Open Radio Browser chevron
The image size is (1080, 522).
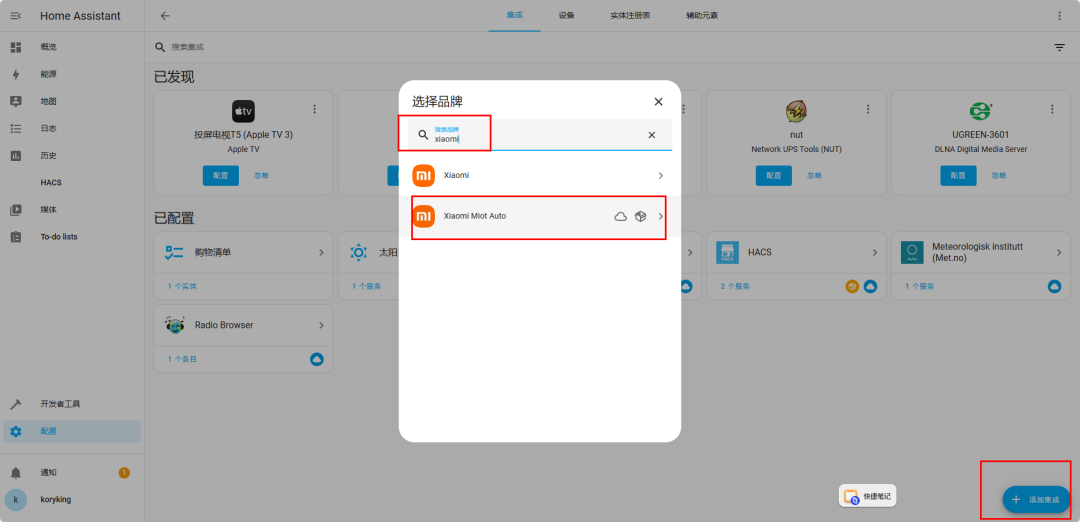[x=321, y=325]
